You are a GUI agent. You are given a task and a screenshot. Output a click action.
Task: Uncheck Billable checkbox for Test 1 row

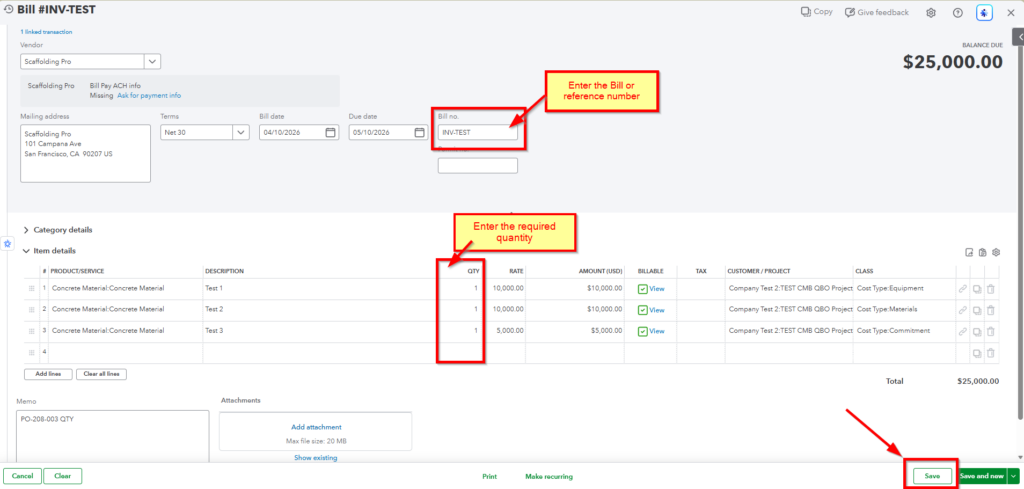(x=643, y=288)
